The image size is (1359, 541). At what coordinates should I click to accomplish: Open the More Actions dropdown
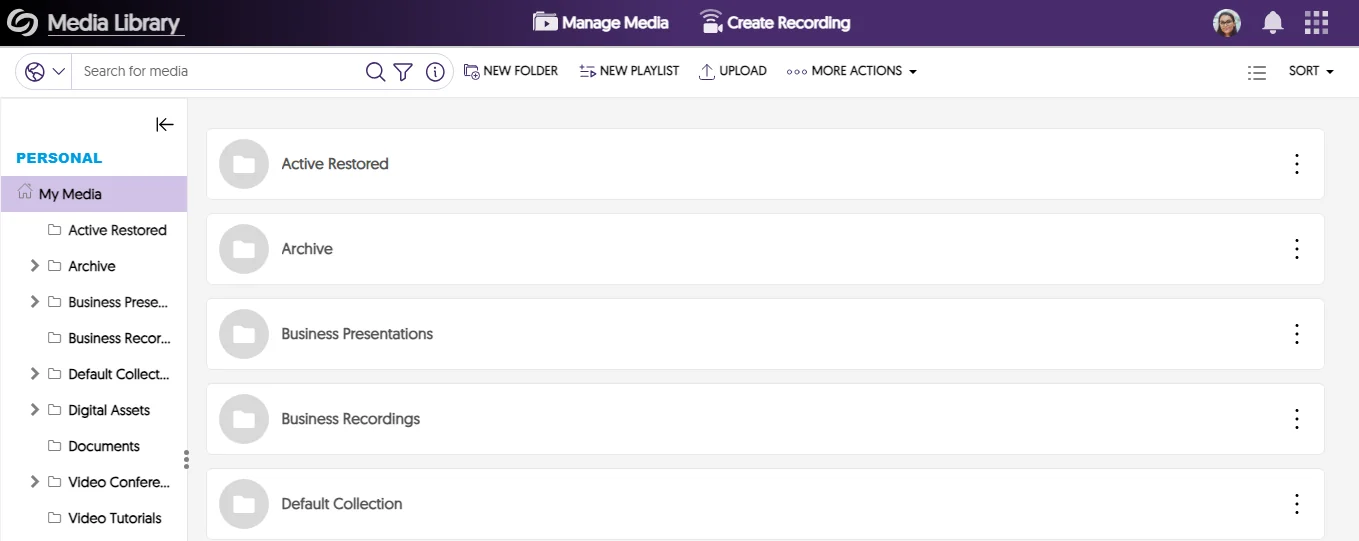point(852,71)
